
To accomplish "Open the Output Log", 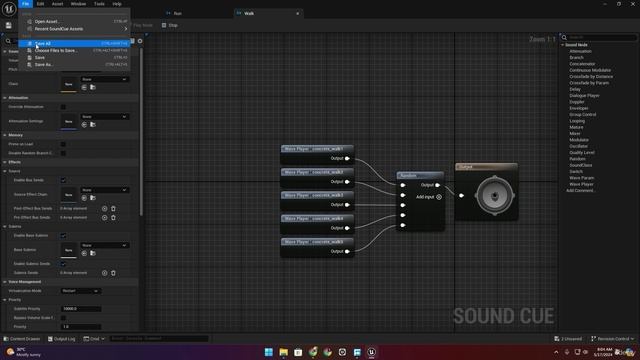I will coord(62,339).
